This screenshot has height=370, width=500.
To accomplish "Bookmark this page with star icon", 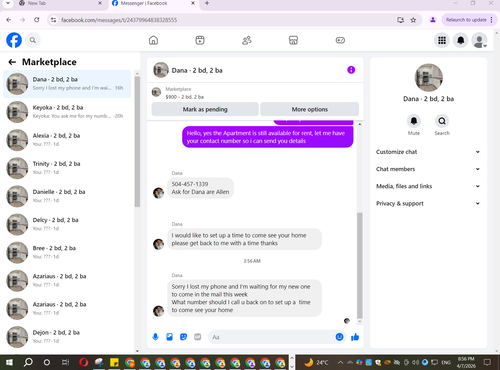I will [413, 20].
